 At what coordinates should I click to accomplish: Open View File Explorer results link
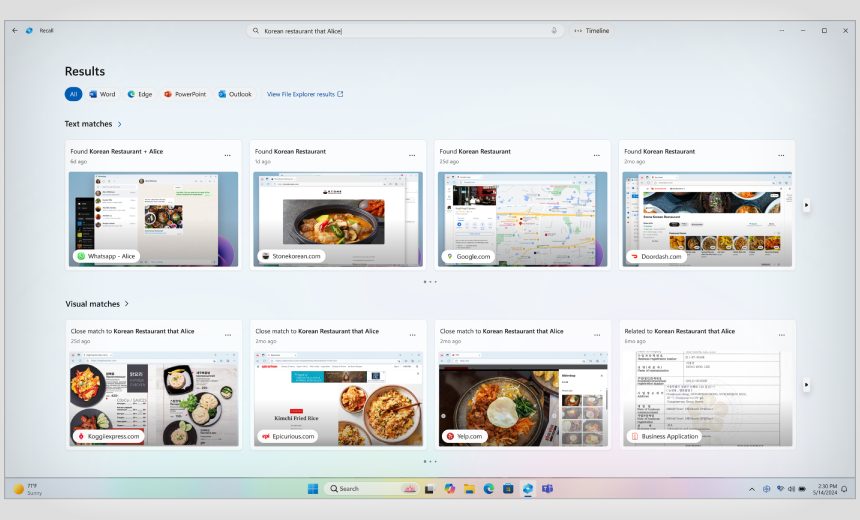click(305, 94)
